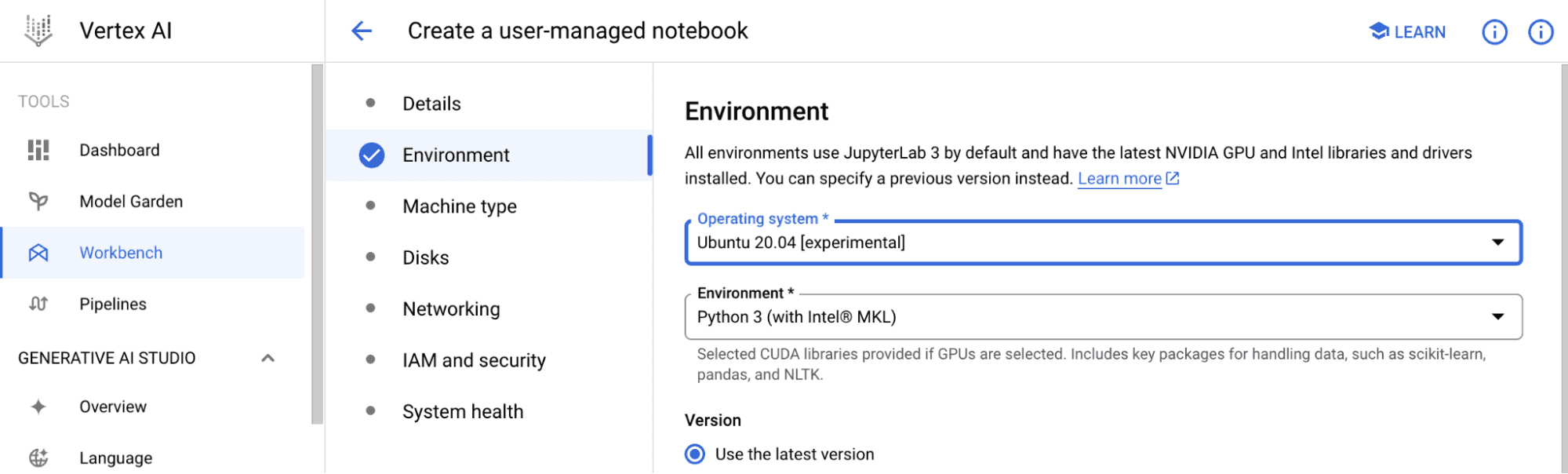Click the Create a user-managed notebook title
This screenshot has height=474, width=1568.
tap(578, 31)
